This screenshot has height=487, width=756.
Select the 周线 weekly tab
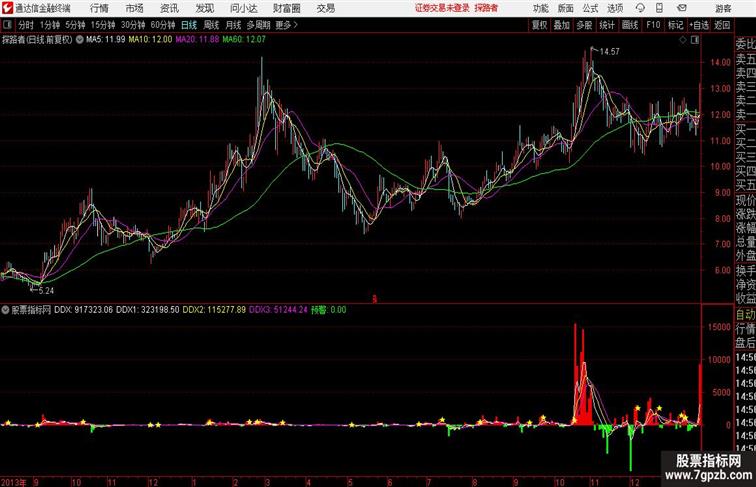pyautogui.click(x=211, y=25)
